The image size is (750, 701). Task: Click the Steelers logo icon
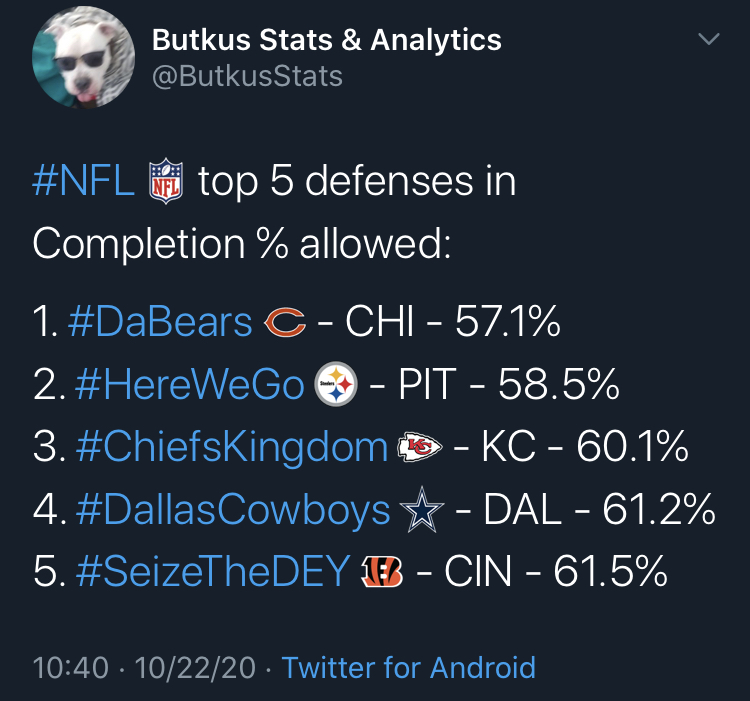[x=336, y=384]
